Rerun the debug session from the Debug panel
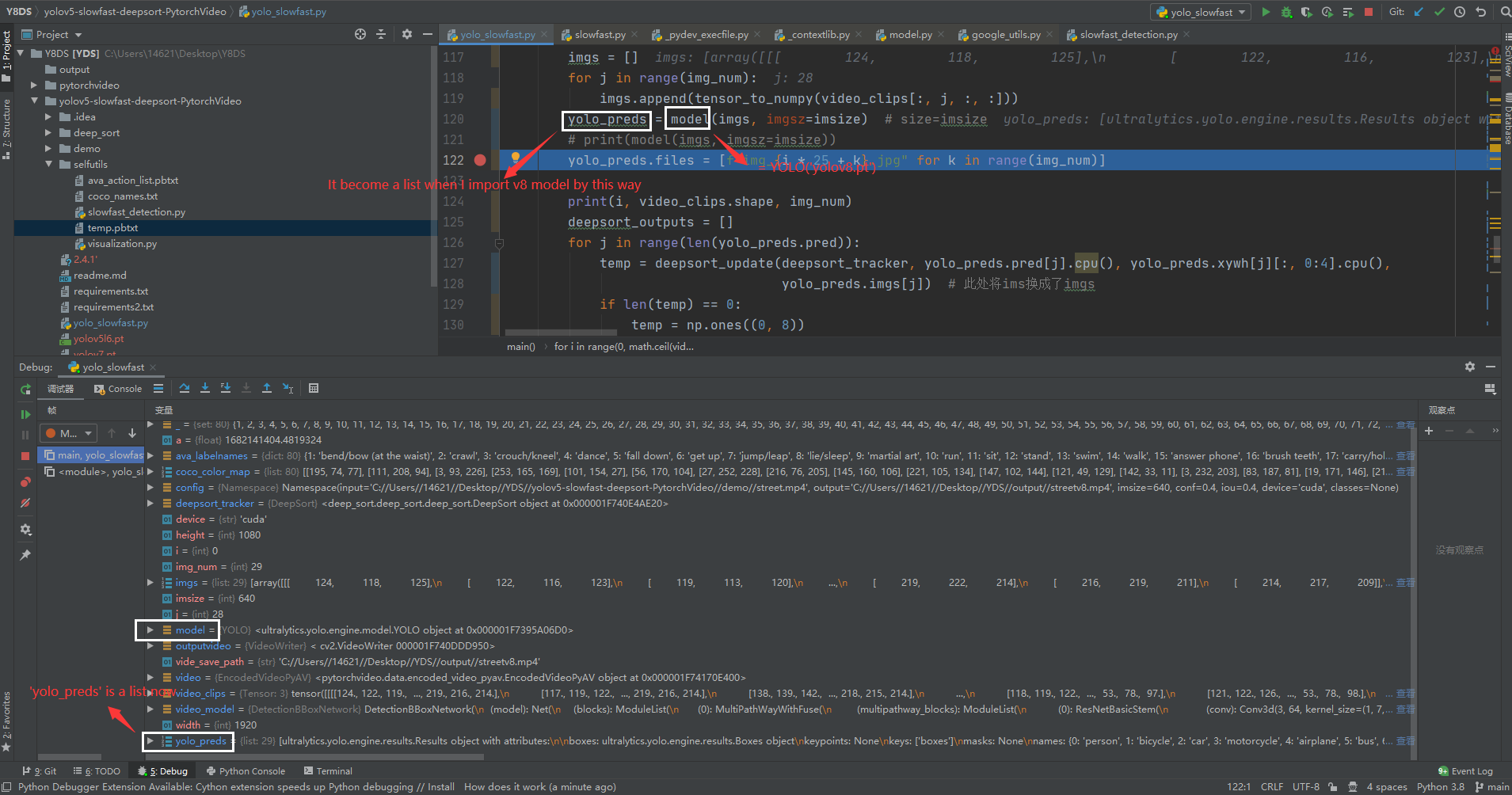The width and height of the screenshot is (1512, 795). tap(25, 389)
